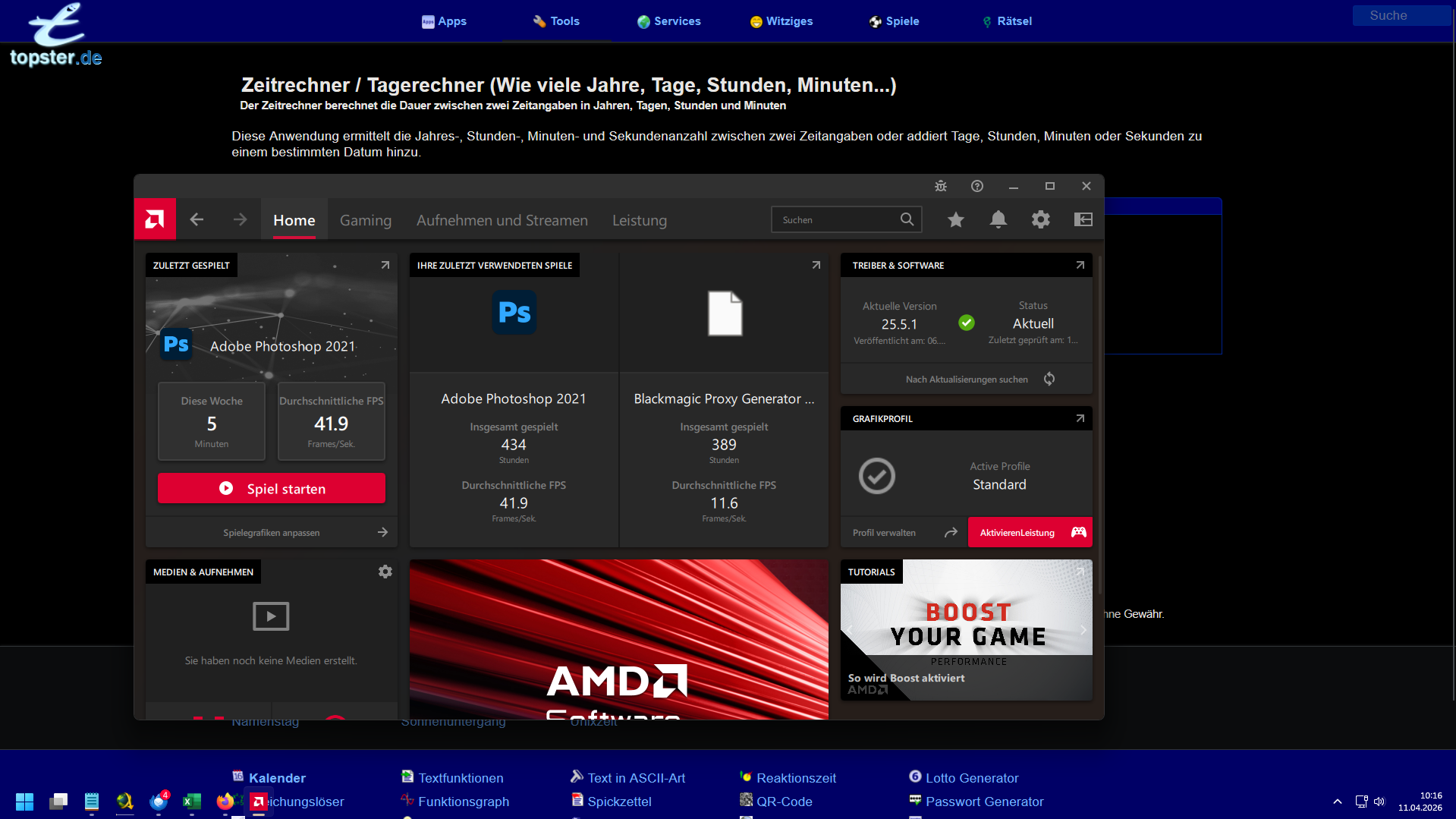Switch to the Home tab

point(294,220)
